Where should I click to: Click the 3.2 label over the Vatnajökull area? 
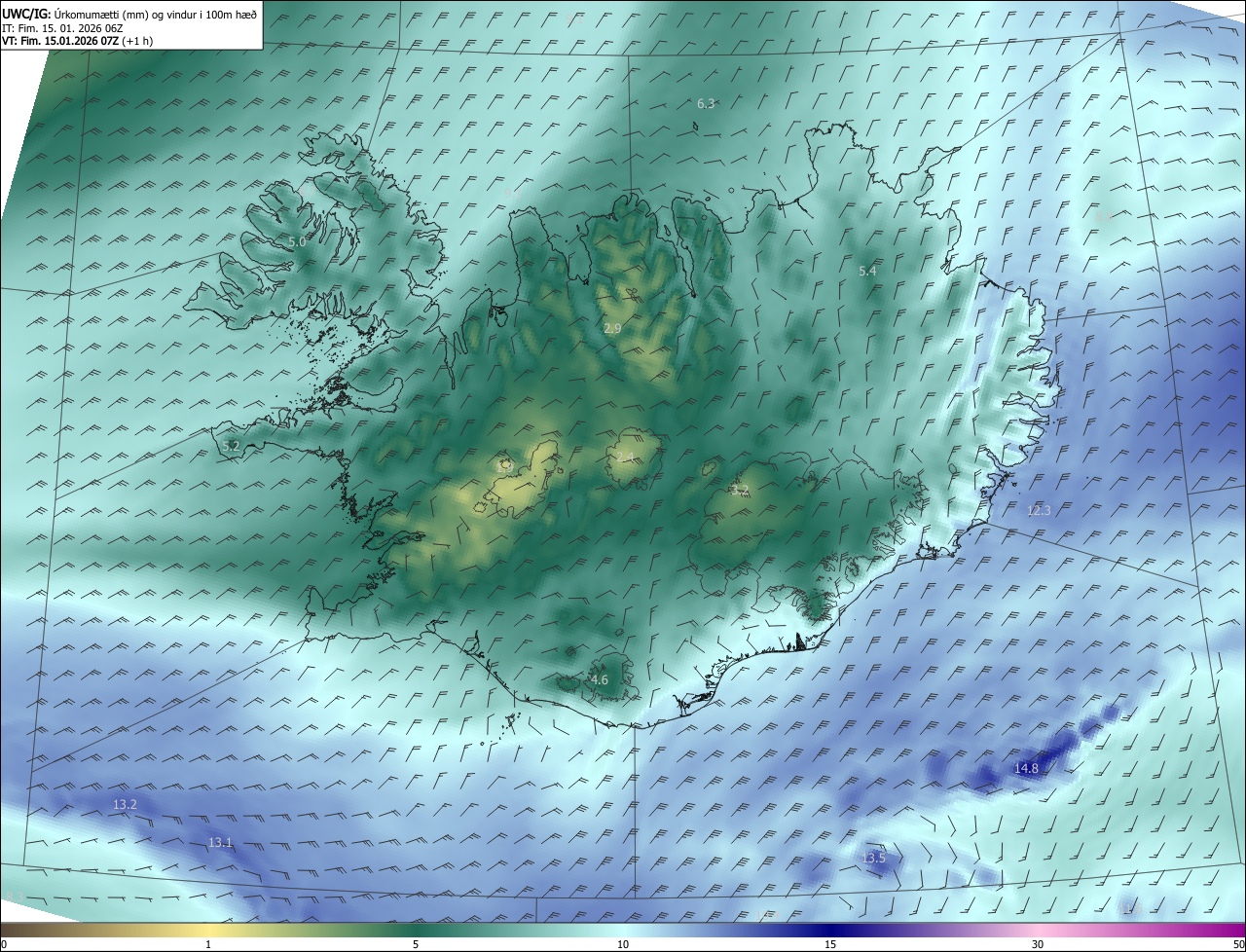point(740,491)
